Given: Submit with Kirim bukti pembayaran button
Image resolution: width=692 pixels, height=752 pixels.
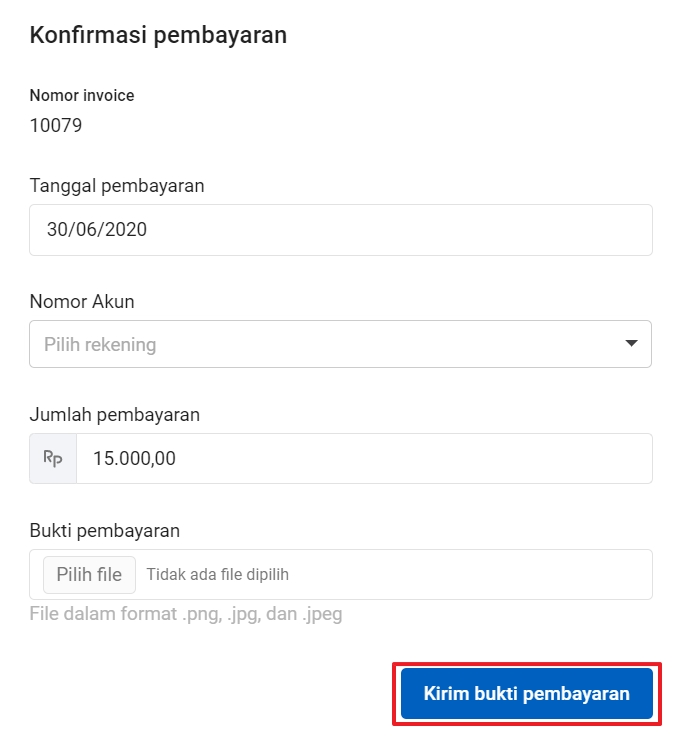Looking at the screenshot, I should click(x=526, y=694).
